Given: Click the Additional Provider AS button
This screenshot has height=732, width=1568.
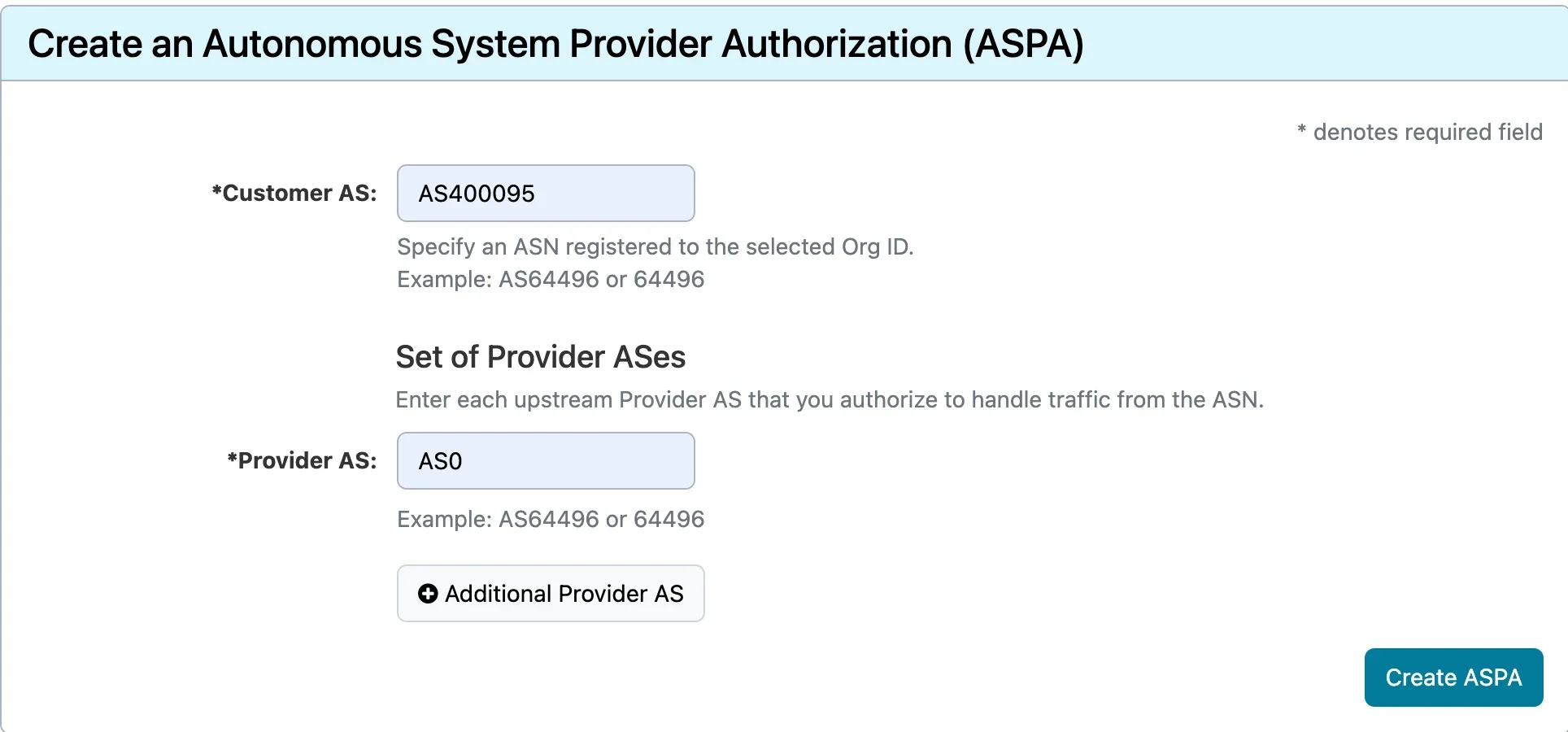Looking at the screenshot, I should [550, 594].
